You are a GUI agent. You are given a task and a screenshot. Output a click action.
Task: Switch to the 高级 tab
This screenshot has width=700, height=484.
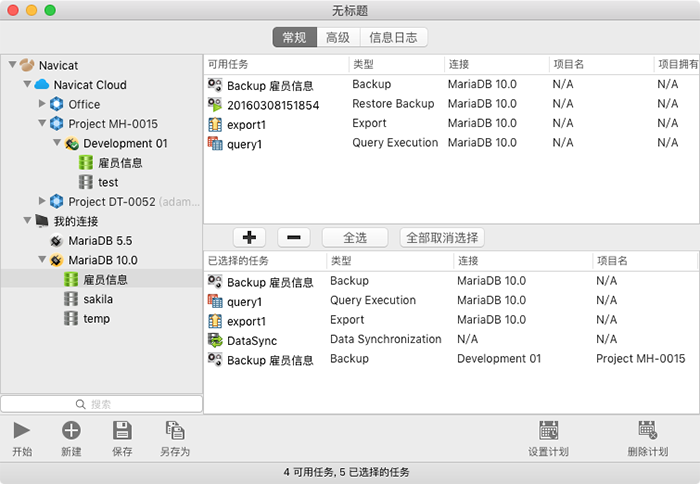338,37
